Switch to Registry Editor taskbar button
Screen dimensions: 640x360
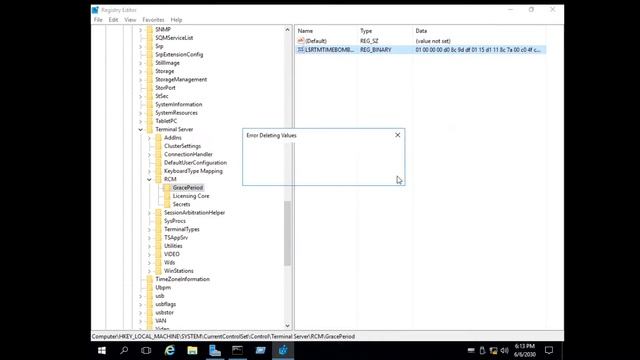(x=283, y=350)
